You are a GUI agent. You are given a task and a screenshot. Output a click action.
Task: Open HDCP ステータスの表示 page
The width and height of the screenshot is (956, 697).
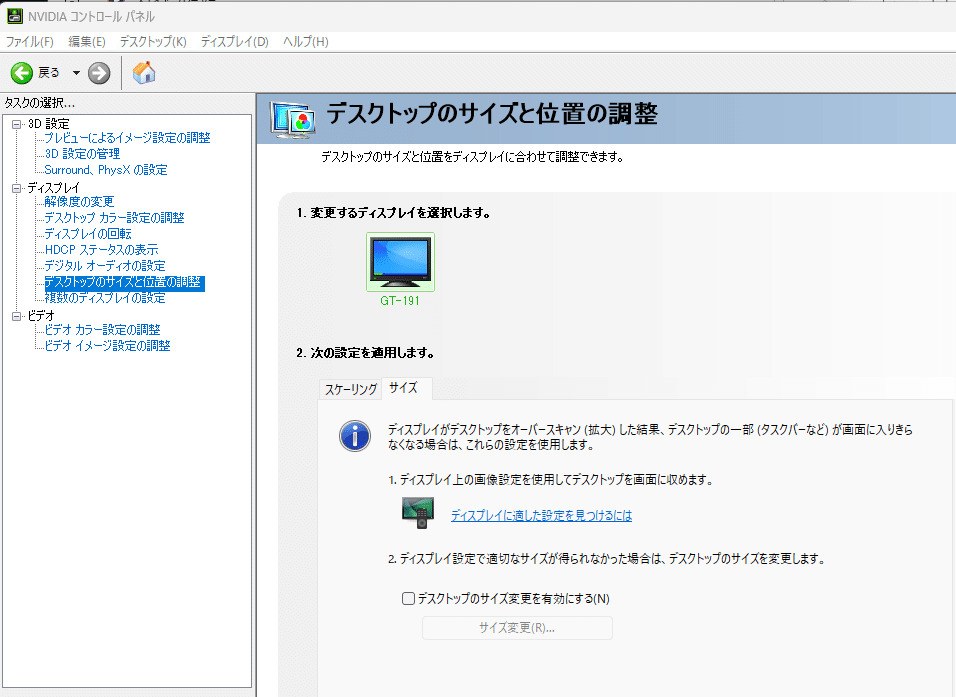[x=101, y=250]
